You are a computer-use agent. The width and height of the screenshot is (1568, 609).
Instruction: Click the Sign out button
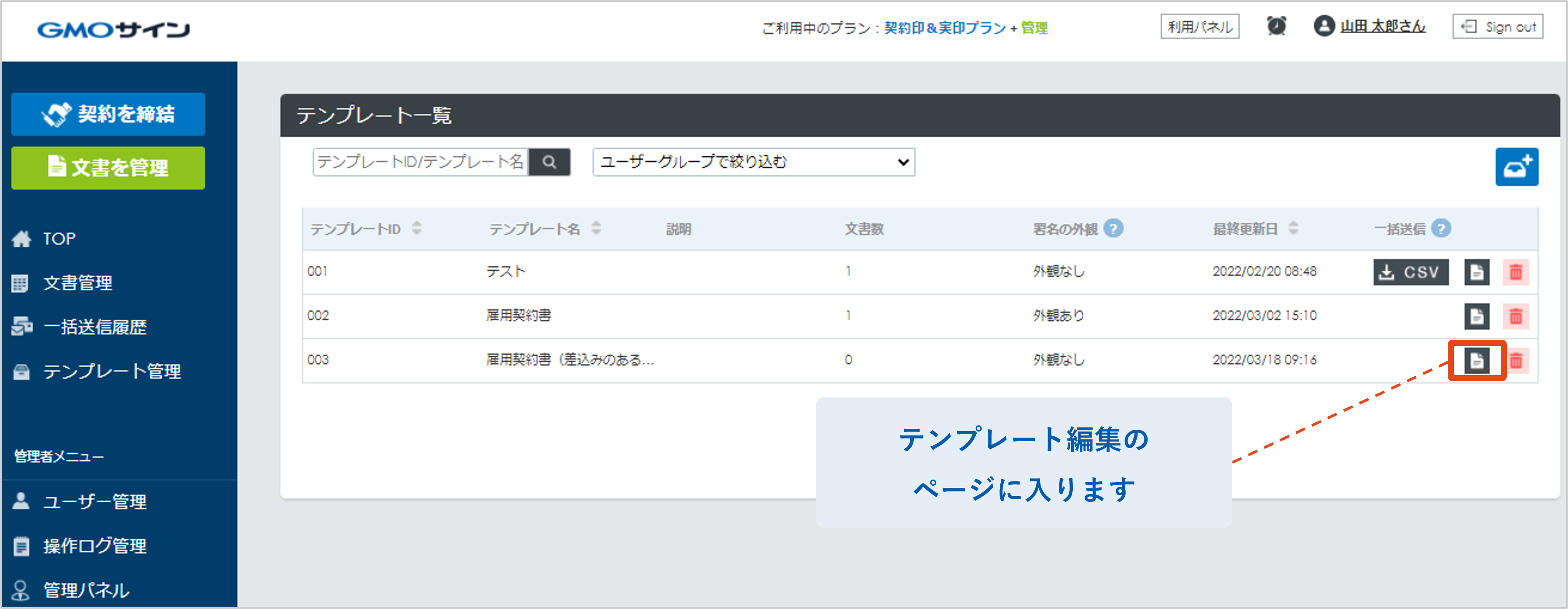[1497, 27]
